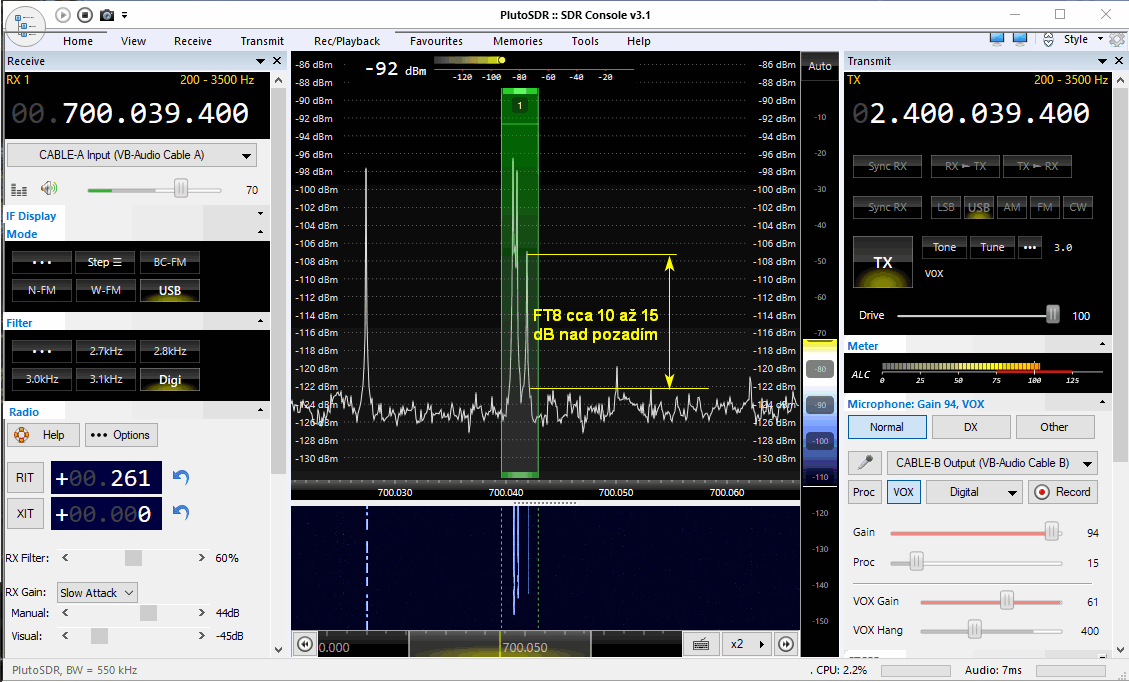The width and height of the screenshot is (1129, 682).
Task: Toggle the VOX button
Action: (903, 492)
